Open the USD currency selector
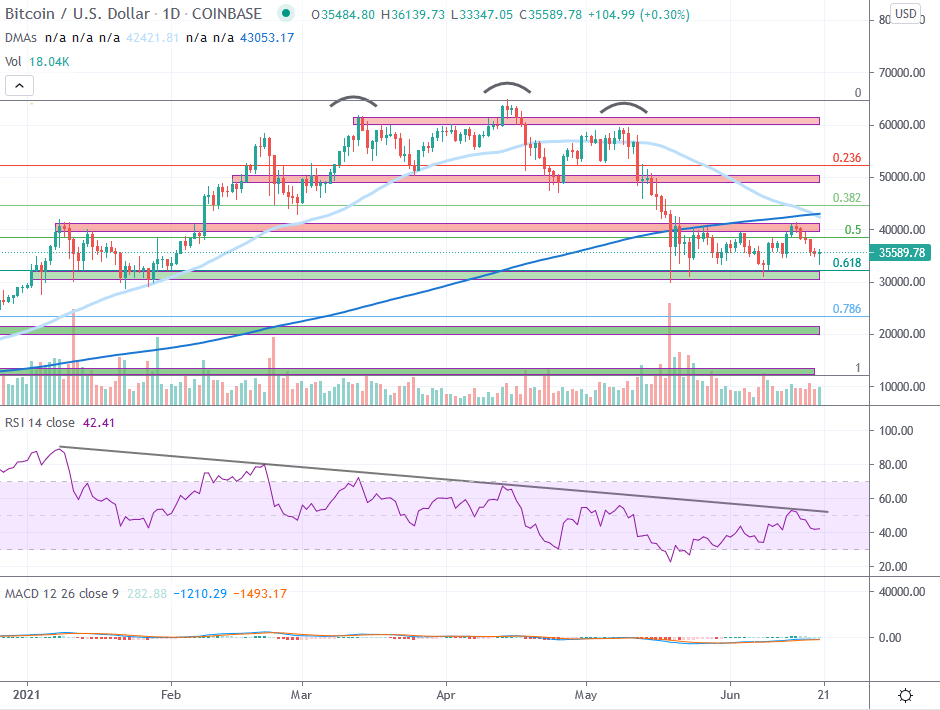The width and height of the screenshot is (940, 710). (x=905, y=13)
